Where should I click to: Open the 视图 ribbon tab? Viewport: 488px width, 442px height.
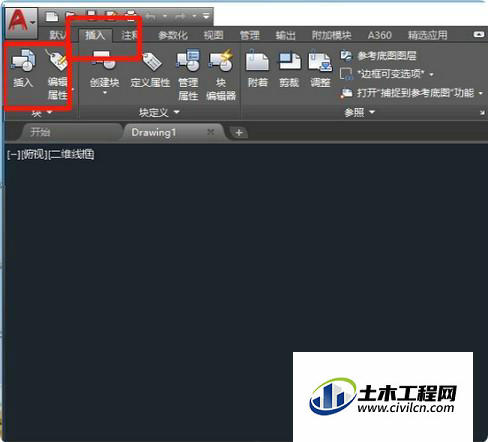pyautogui.click(x=213, y=35)
